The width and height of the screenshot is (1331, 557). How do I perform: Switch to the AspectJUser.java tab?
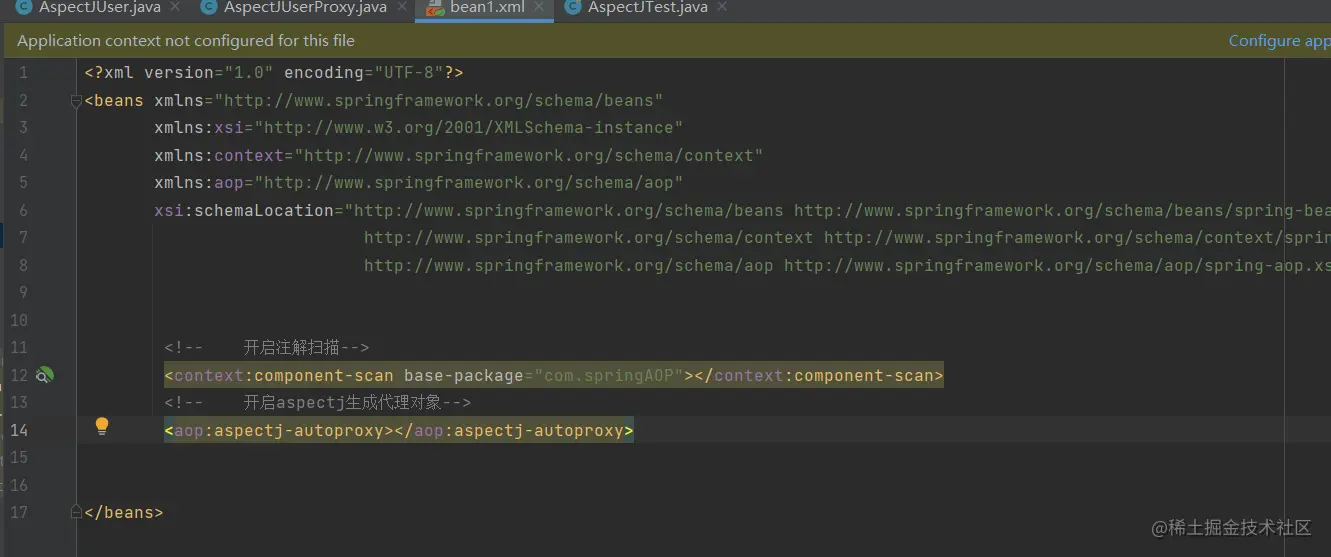[100, 8]
